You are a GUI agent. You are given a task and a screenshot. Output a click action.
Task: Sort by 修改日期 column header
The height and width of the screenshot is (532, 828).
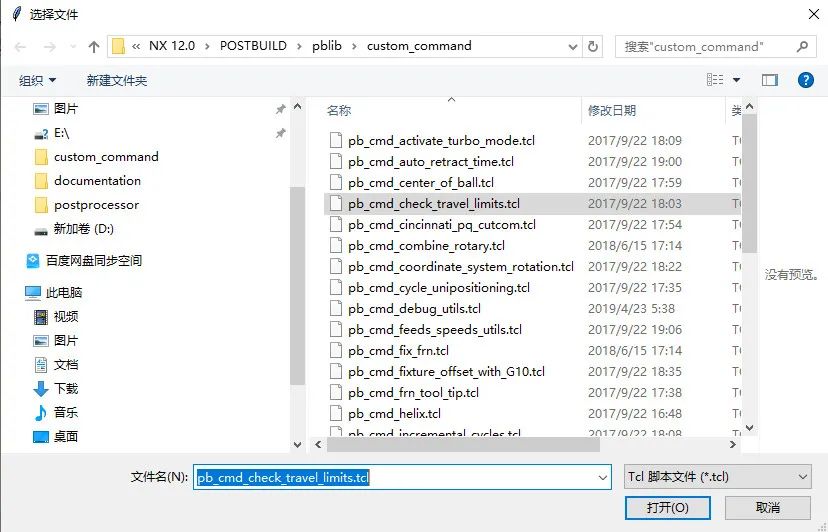(x=611, y=110)
